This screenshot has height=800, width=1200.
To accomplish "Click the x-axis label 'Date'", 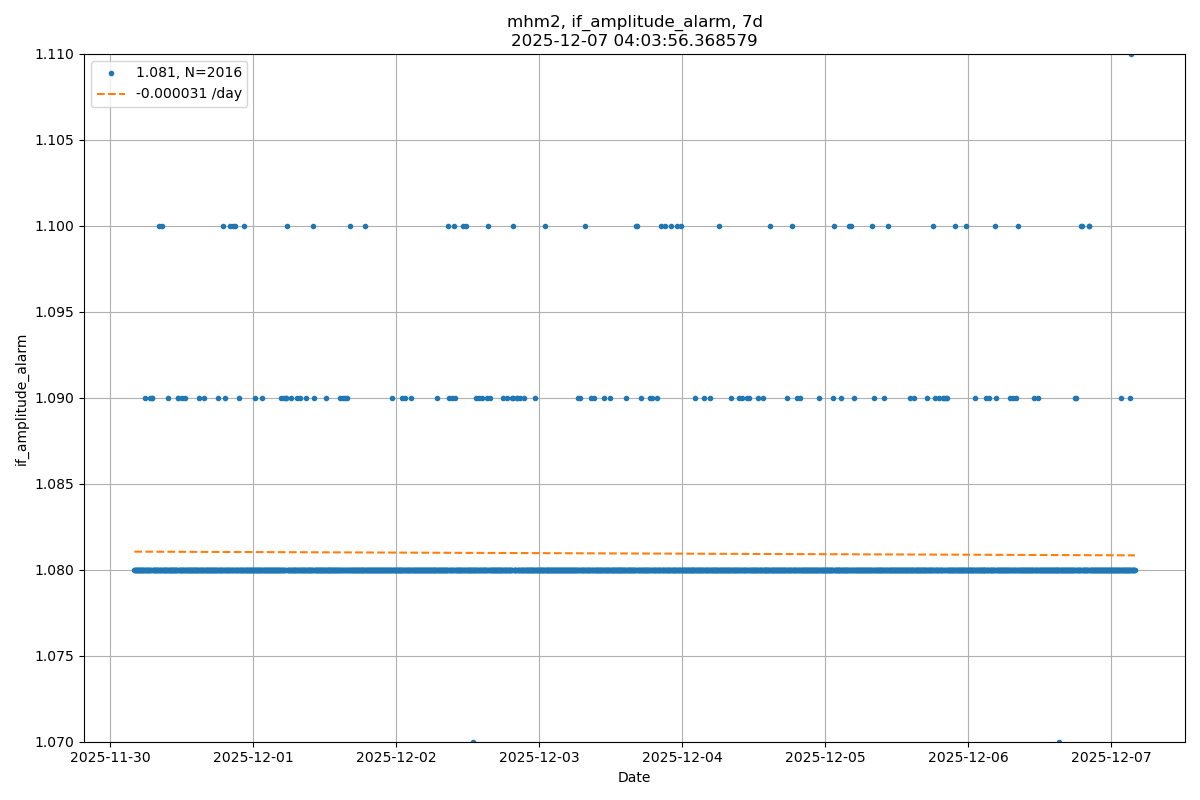I will pos(634,777).
